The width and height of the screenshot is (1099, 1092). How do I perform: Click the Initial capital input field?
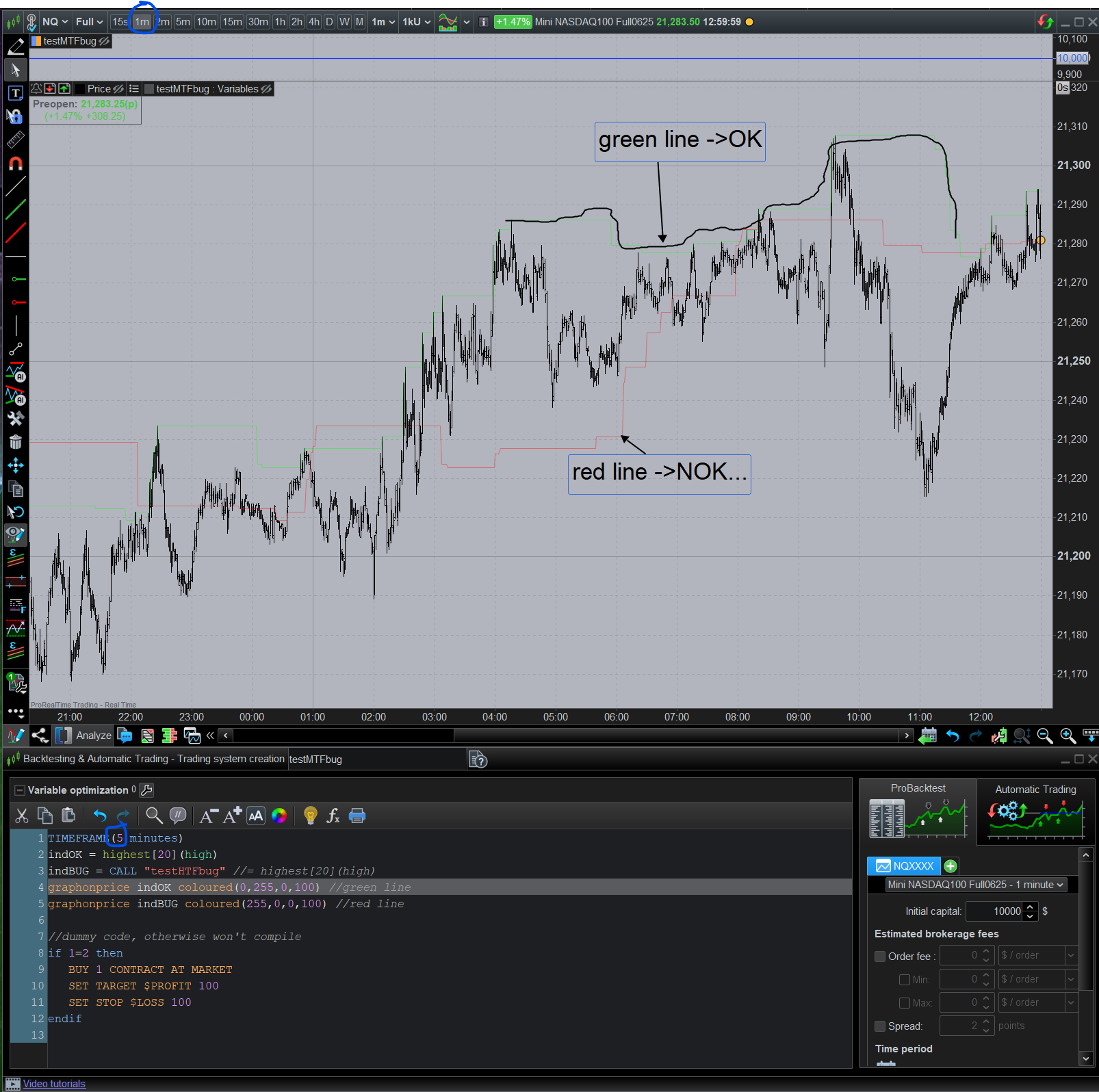(x=994, y=911)
